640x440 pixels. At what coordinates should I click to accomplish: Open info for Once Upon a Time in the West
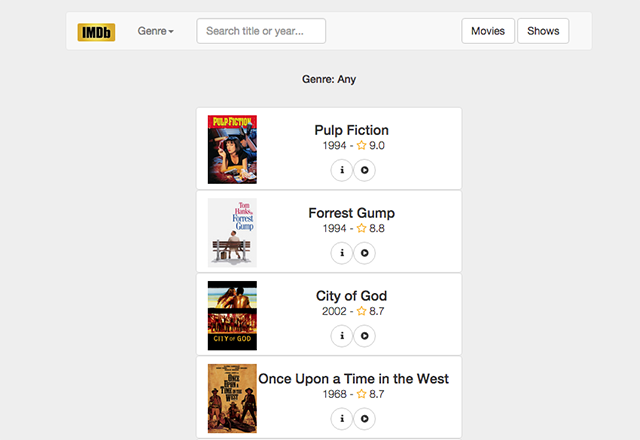click(x=342, y=418)
